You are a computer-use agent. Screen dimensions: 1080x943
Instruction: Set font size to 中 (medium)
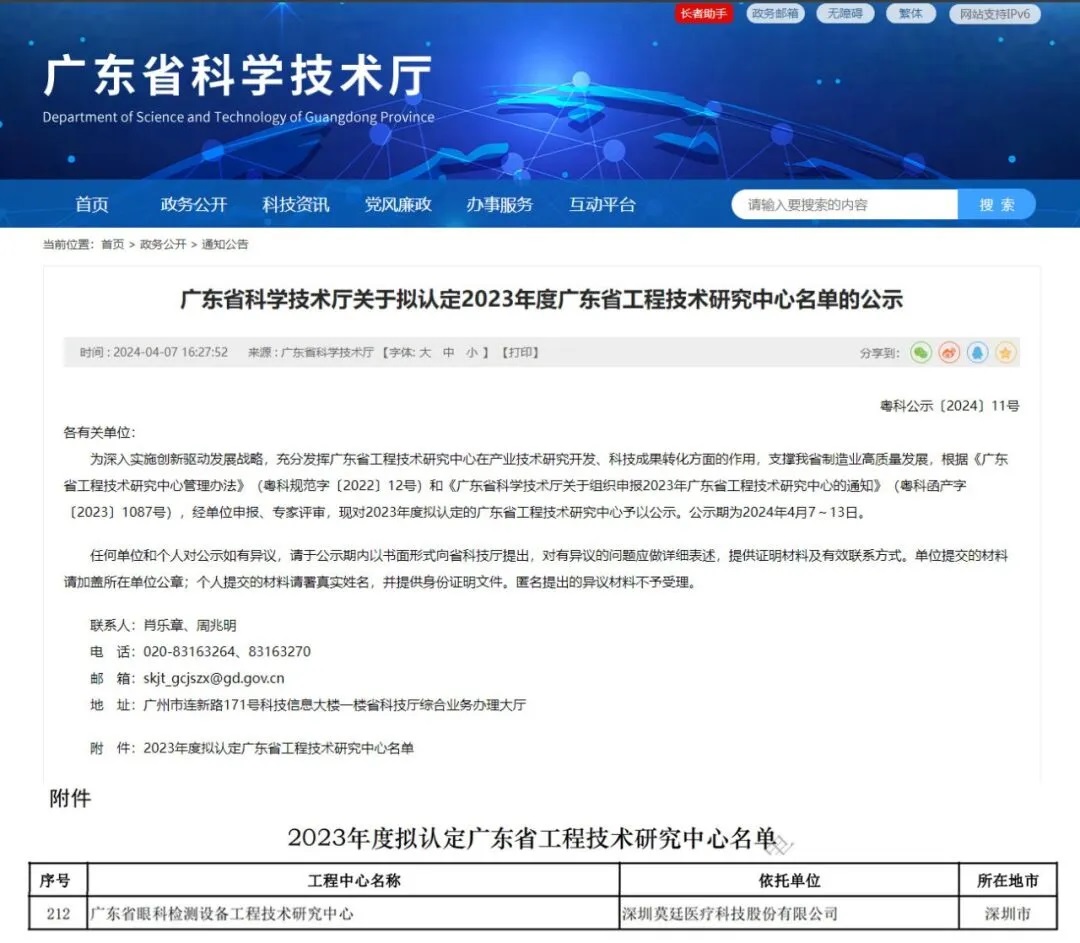coord(448,353)
